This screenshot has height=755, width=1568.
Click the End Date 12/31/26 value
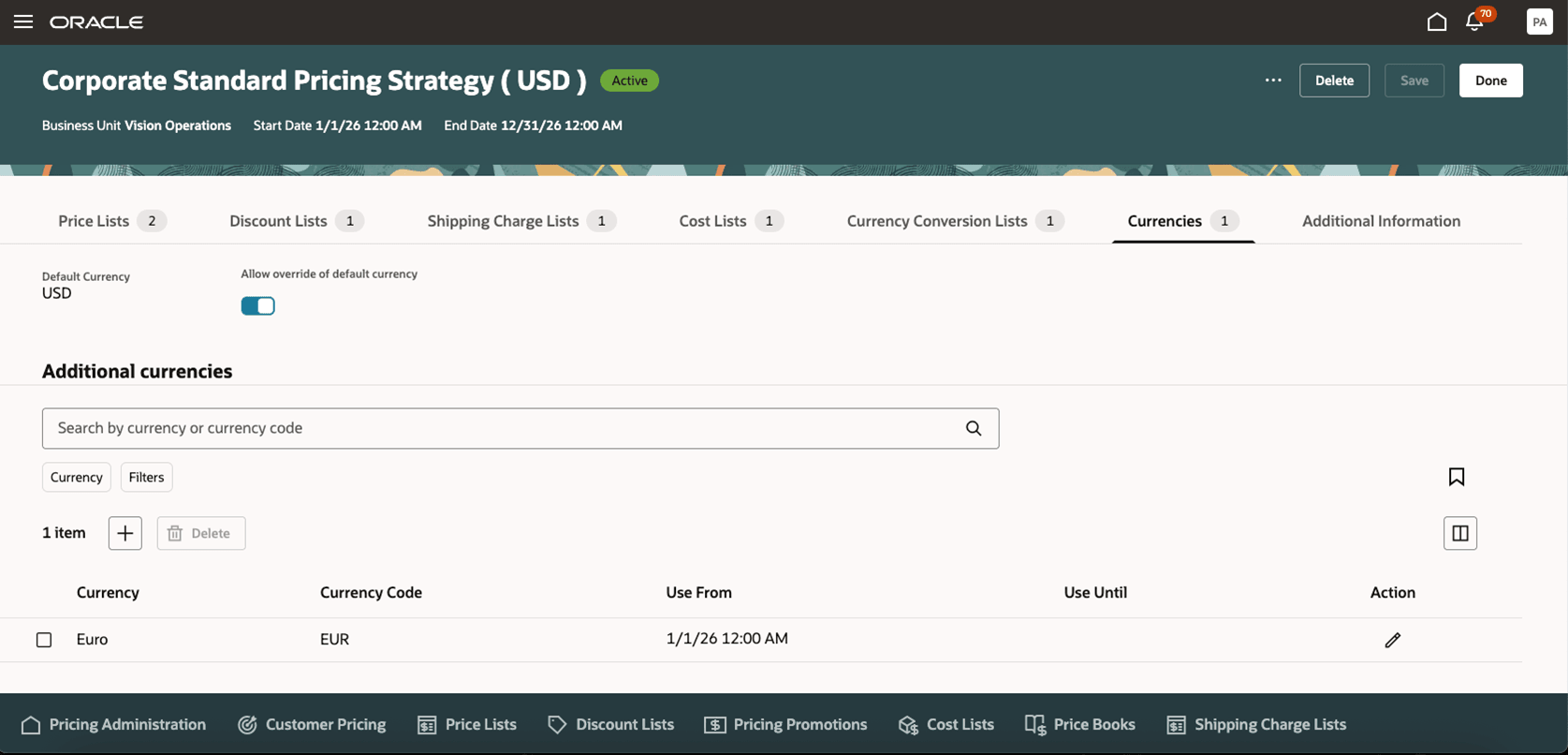point(561,126)
